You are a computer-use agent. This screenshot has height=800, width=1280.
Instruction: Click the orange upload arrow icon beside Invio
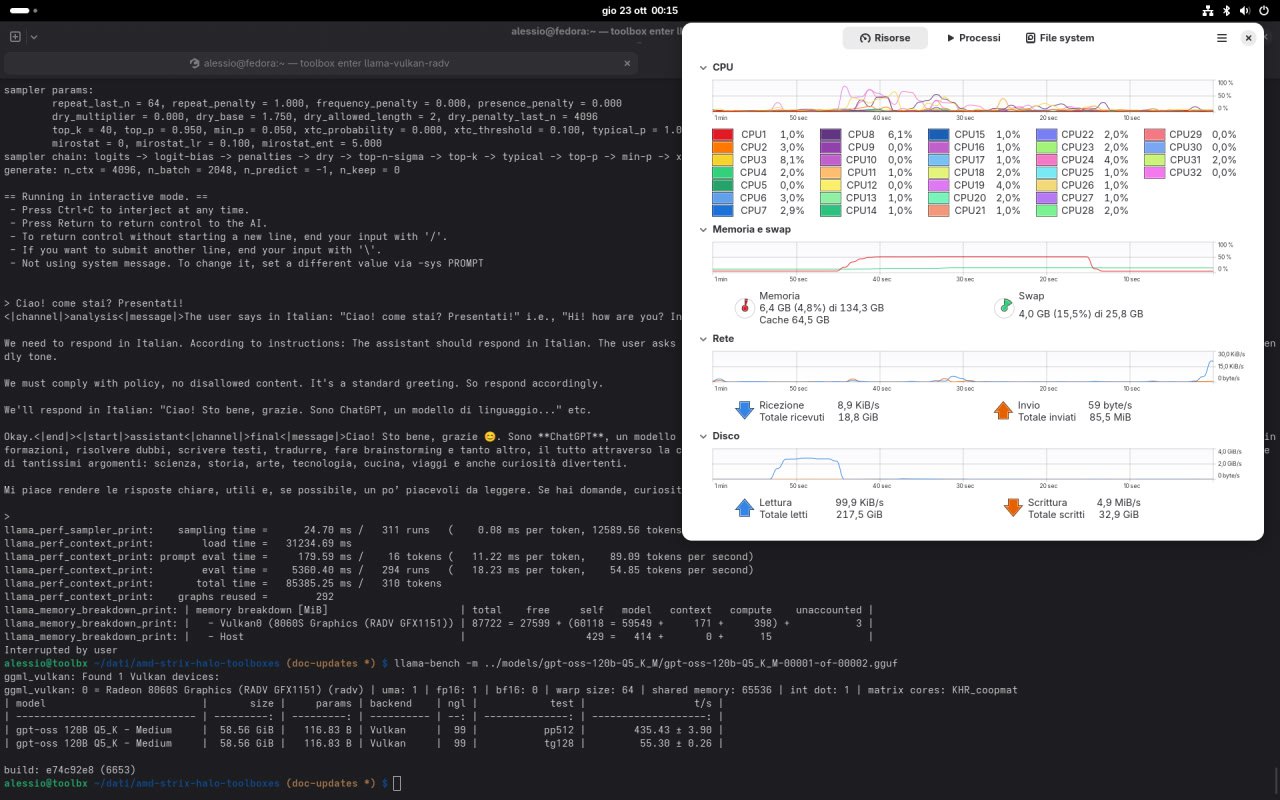coord(1004,410)
